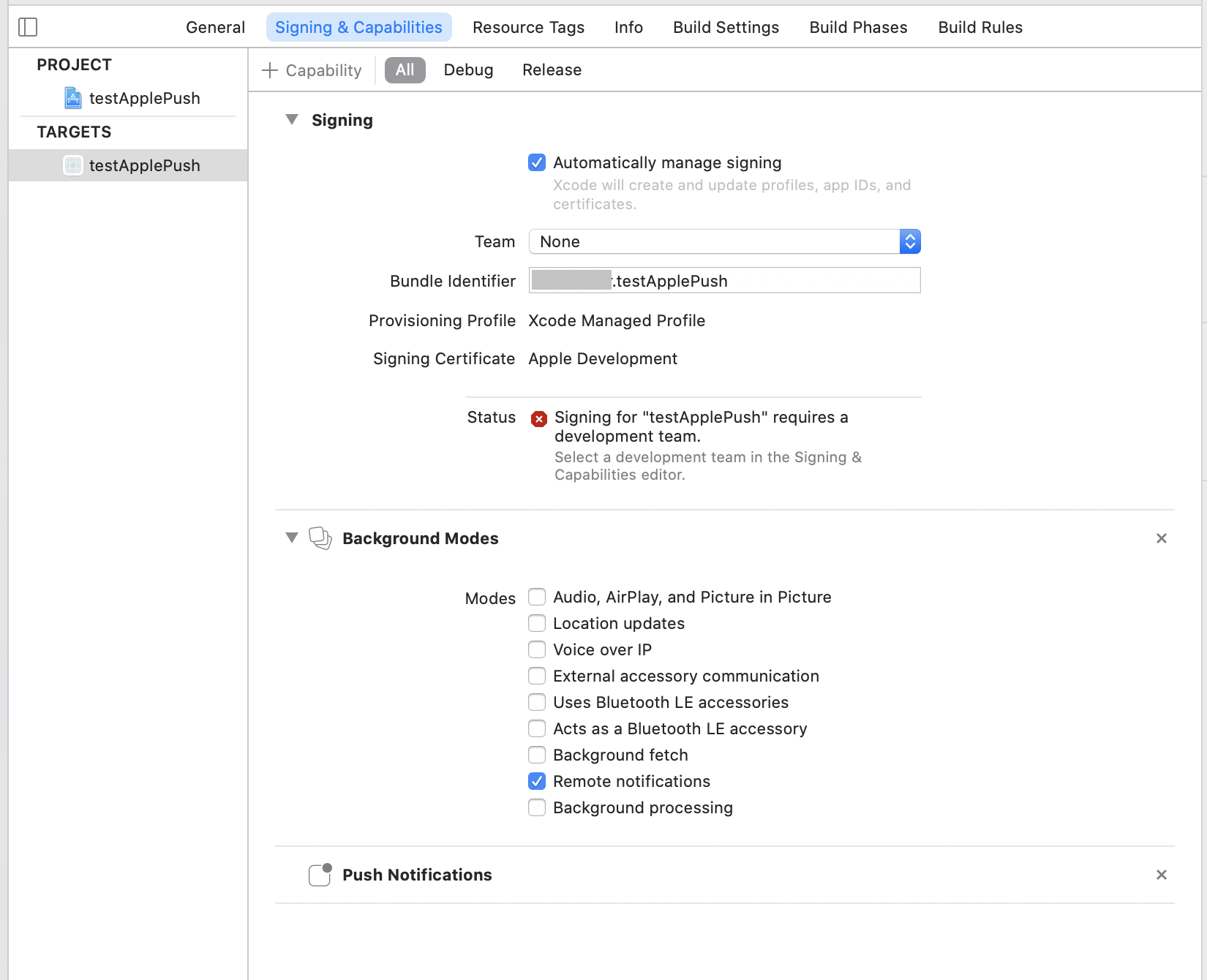Click the Provisioning Profile label
Image resolution: width=1207 pixels, height=980 pixels.
[x=442, y=320]
